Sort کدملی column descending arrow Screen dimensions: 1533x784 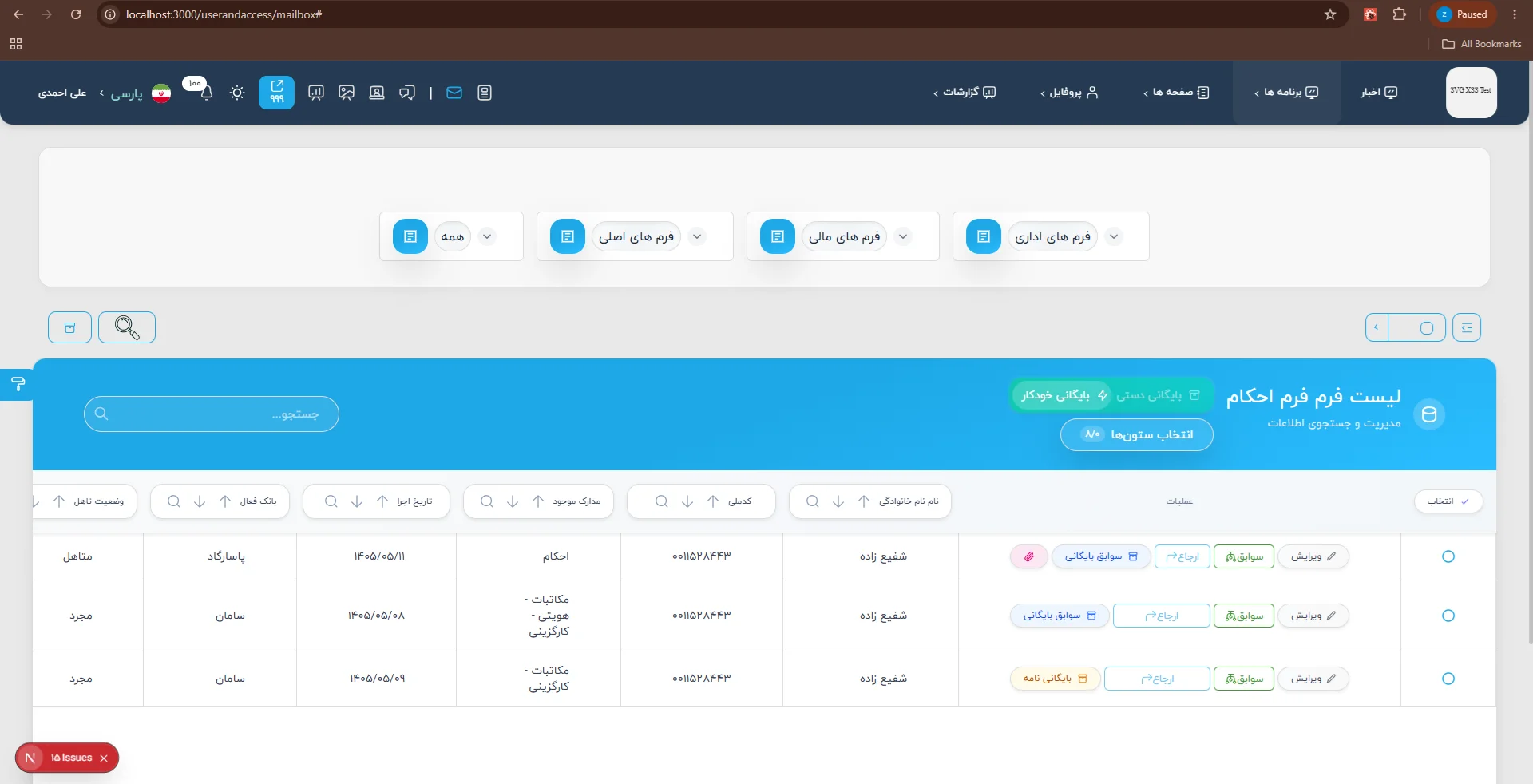tap(687, 501)
